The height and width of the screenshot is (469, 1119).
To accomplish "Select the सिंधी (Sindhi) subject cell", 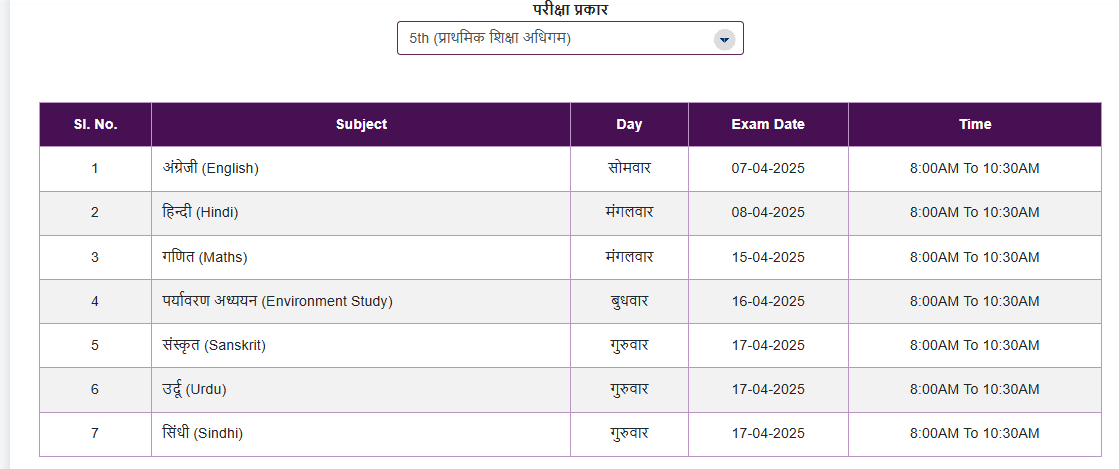I will point(203,434).
